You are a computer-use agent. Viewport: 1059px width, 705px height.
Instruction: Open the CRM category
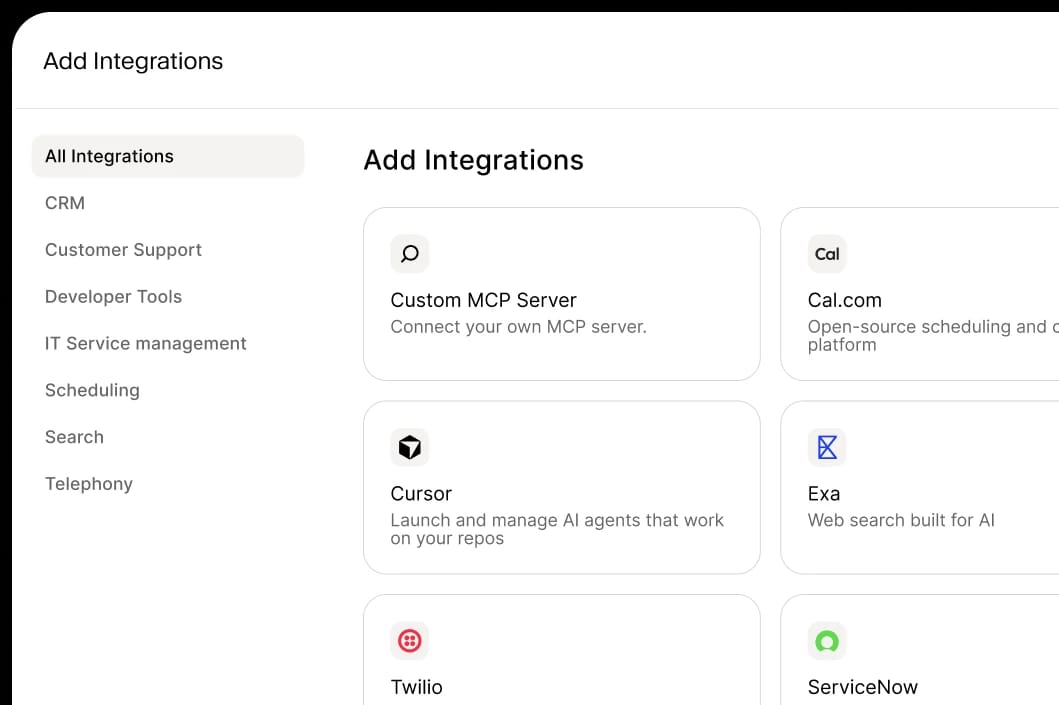64,203
